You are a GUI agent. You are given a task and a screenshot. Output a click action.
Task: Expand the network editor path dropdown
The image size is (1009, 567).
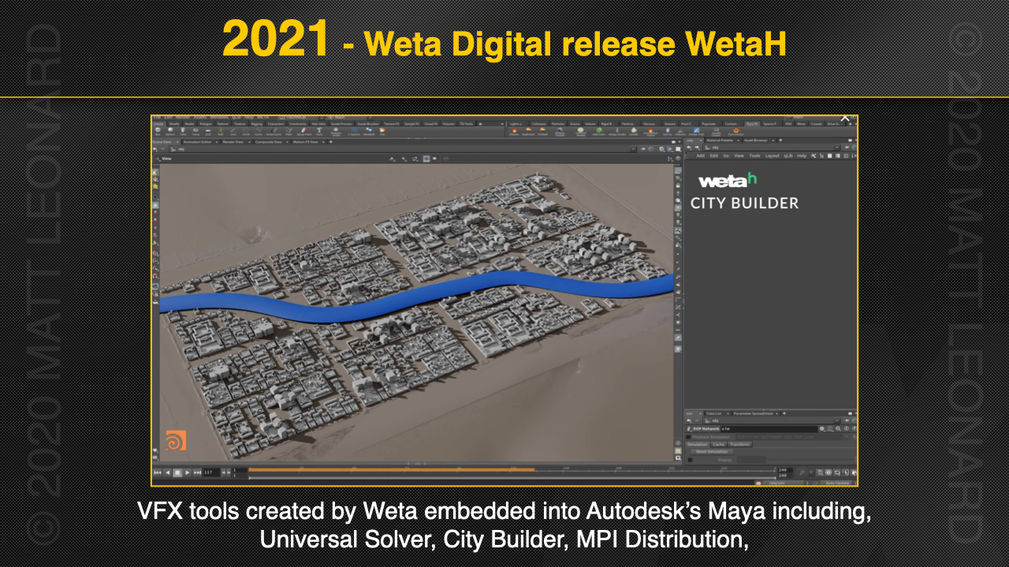[837, 147]
